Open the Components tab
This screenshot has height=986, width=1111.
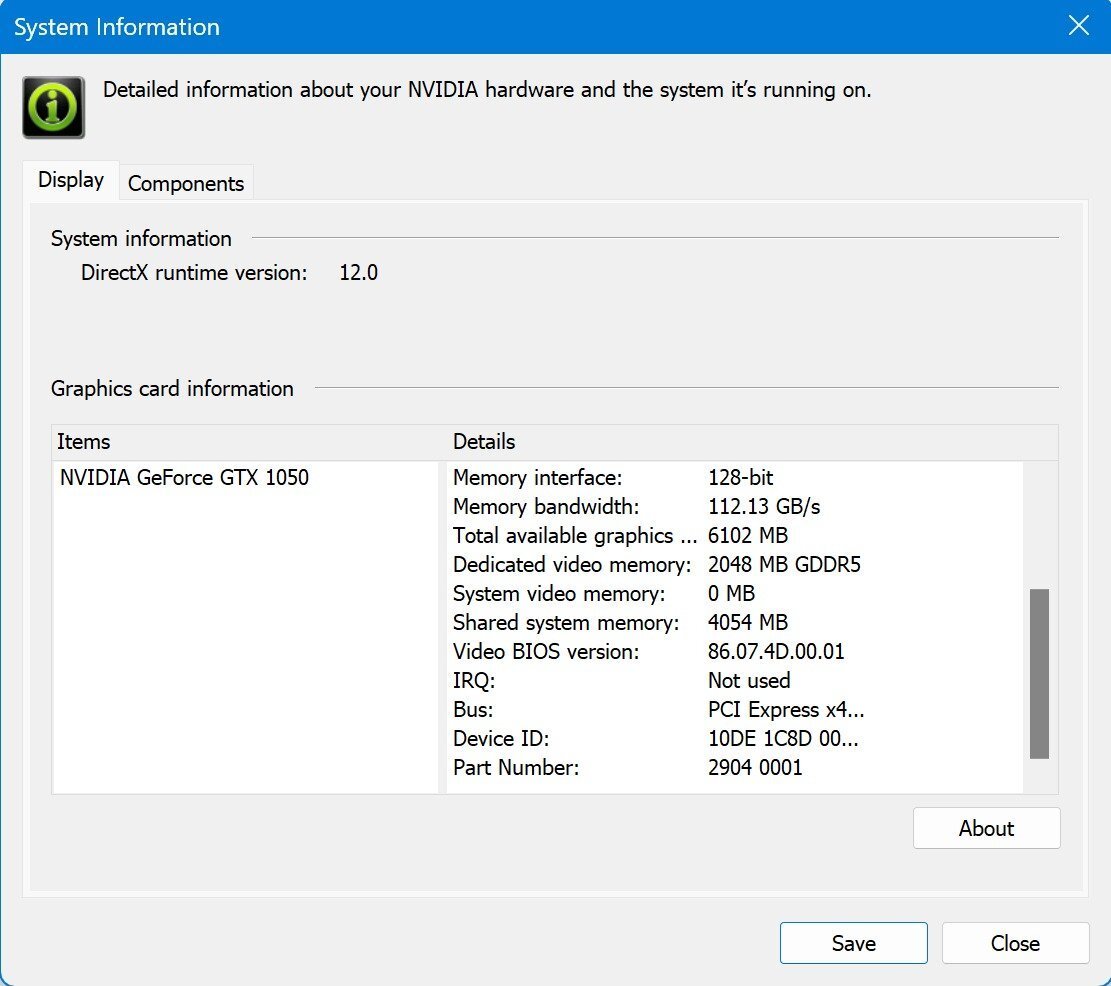click(186, 183)
